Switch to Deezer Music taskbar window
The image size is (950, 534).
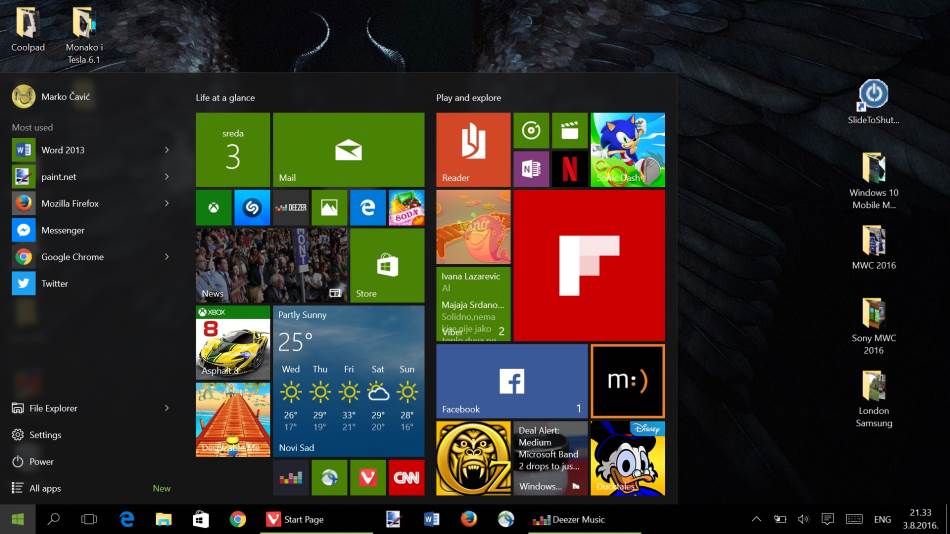[x=585, y=519]
